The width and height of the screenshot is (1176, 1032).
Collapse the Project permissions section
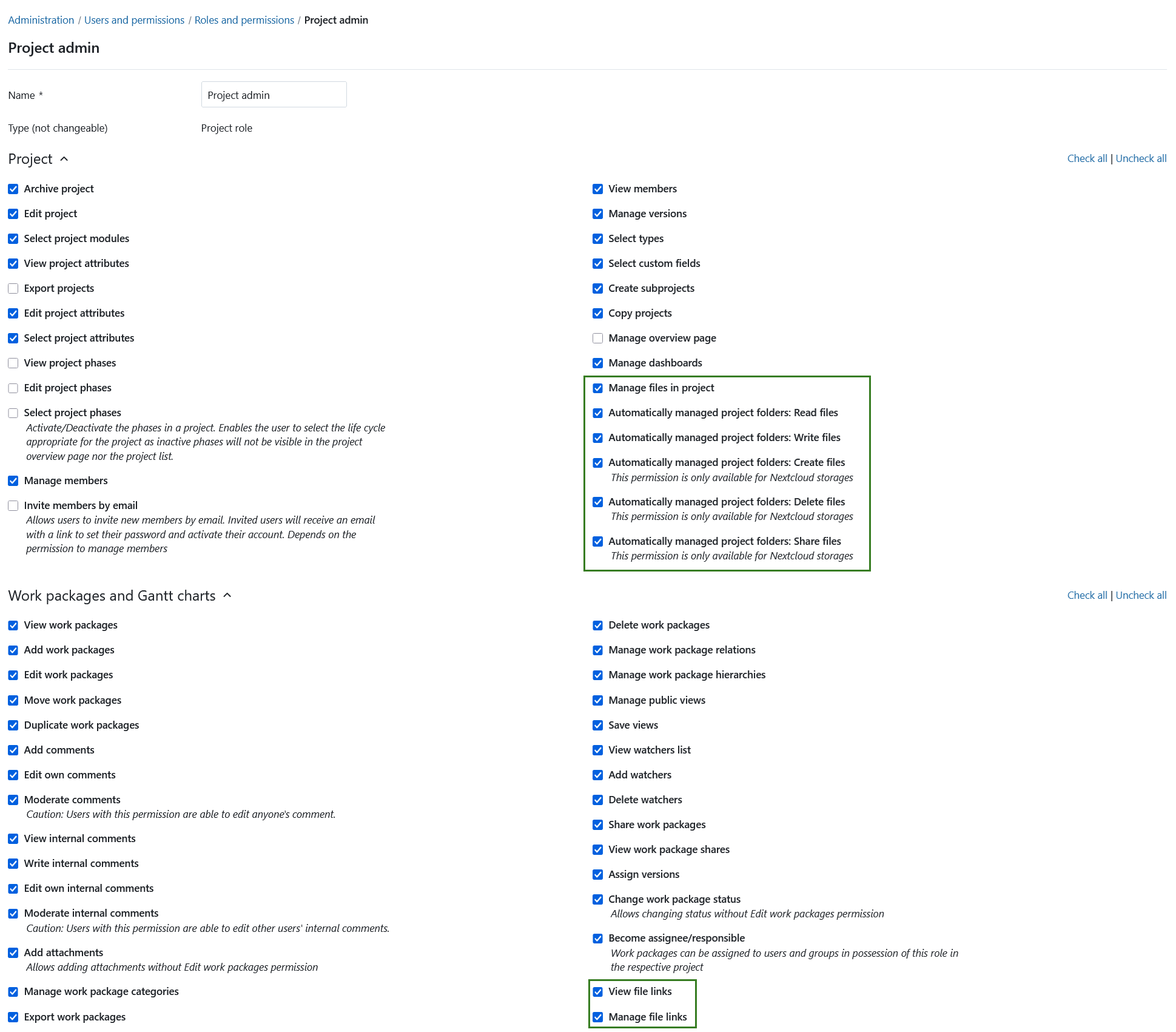point(64,159)
